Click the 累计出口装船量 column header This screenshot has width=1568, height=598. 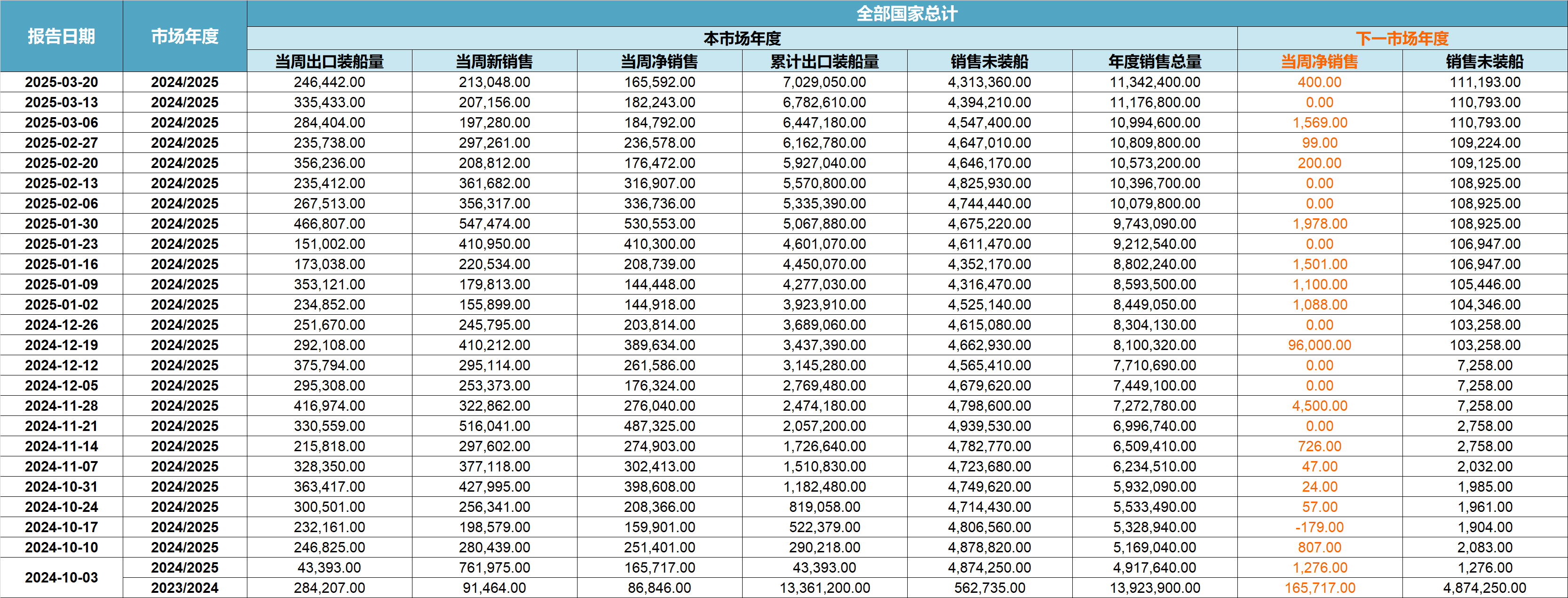pyautogui.click(x=824, y=62)
